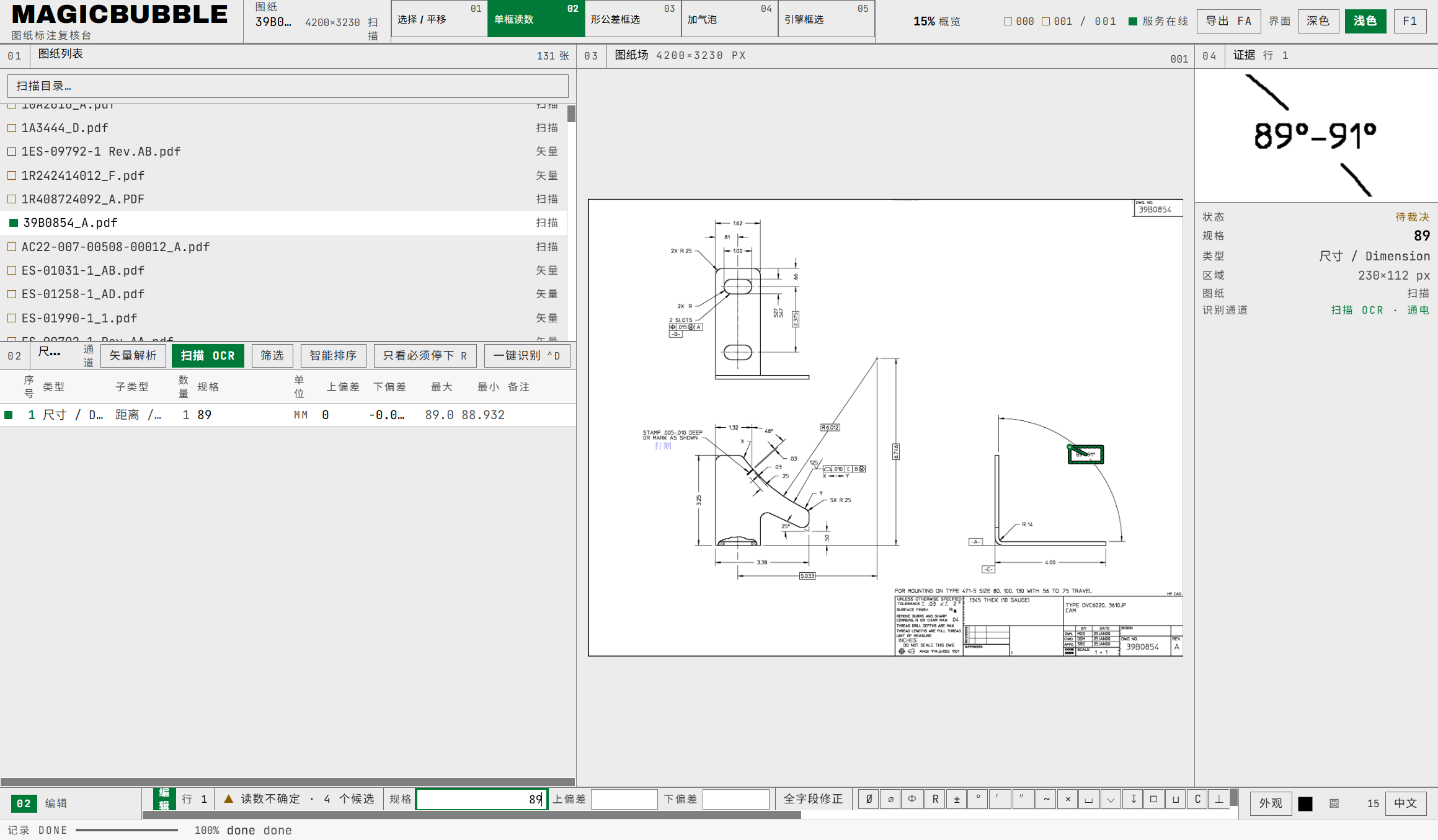
Task: Click the 上偏差 input field in edit bar
Action: (624, 799)
